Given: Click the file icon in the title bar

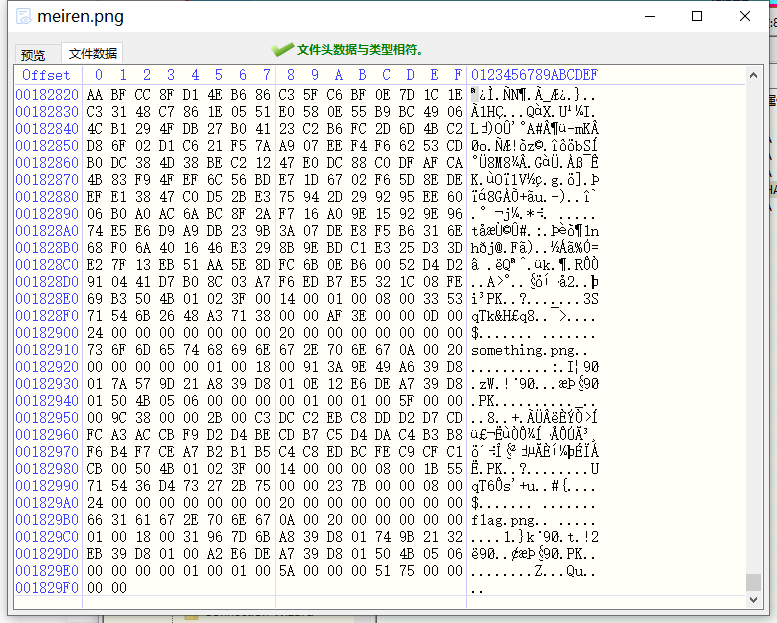Looking at the screenshot, I should [x=21, y=17].
